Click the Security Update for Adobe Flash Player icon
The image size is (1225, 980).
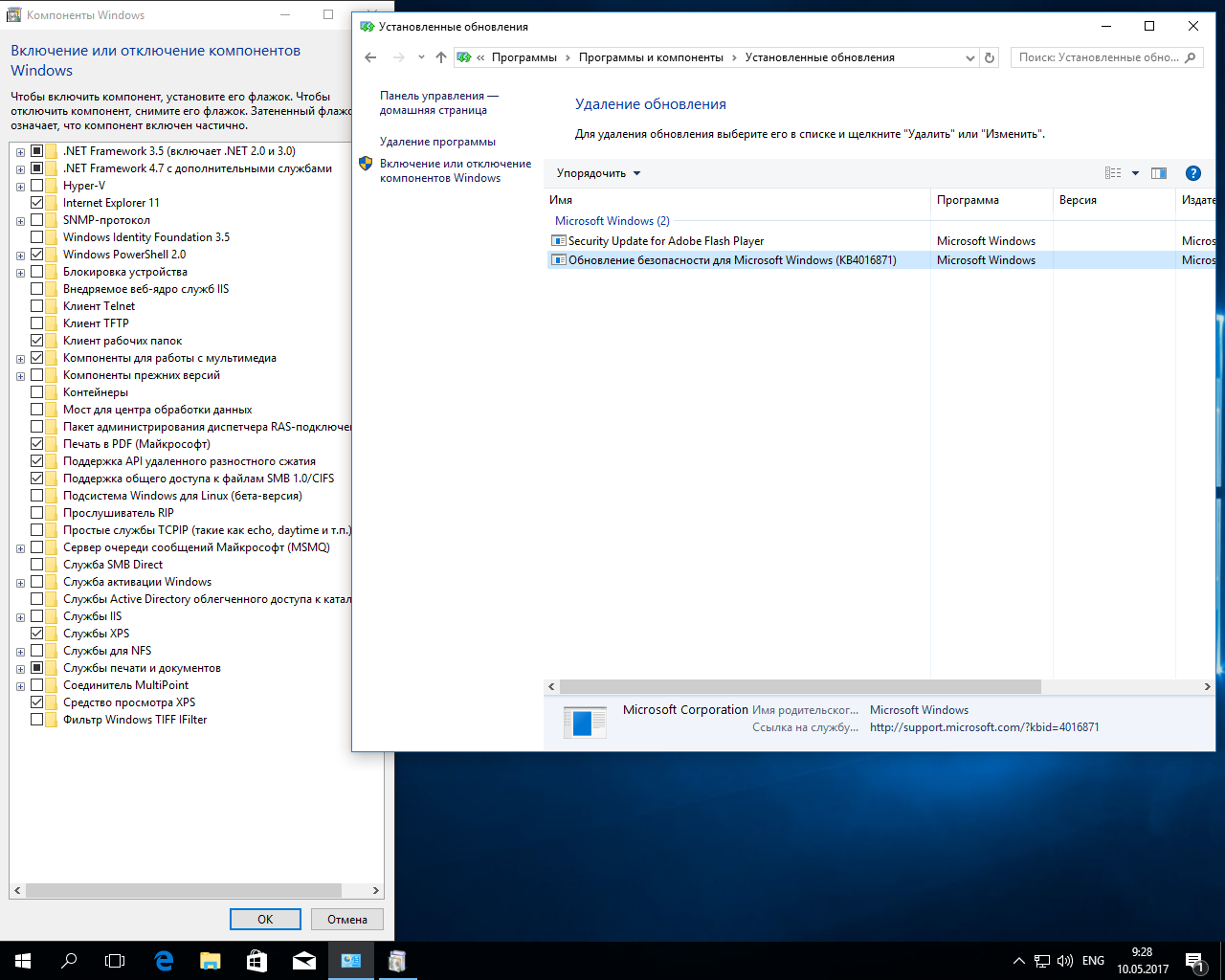click(559, 241)
